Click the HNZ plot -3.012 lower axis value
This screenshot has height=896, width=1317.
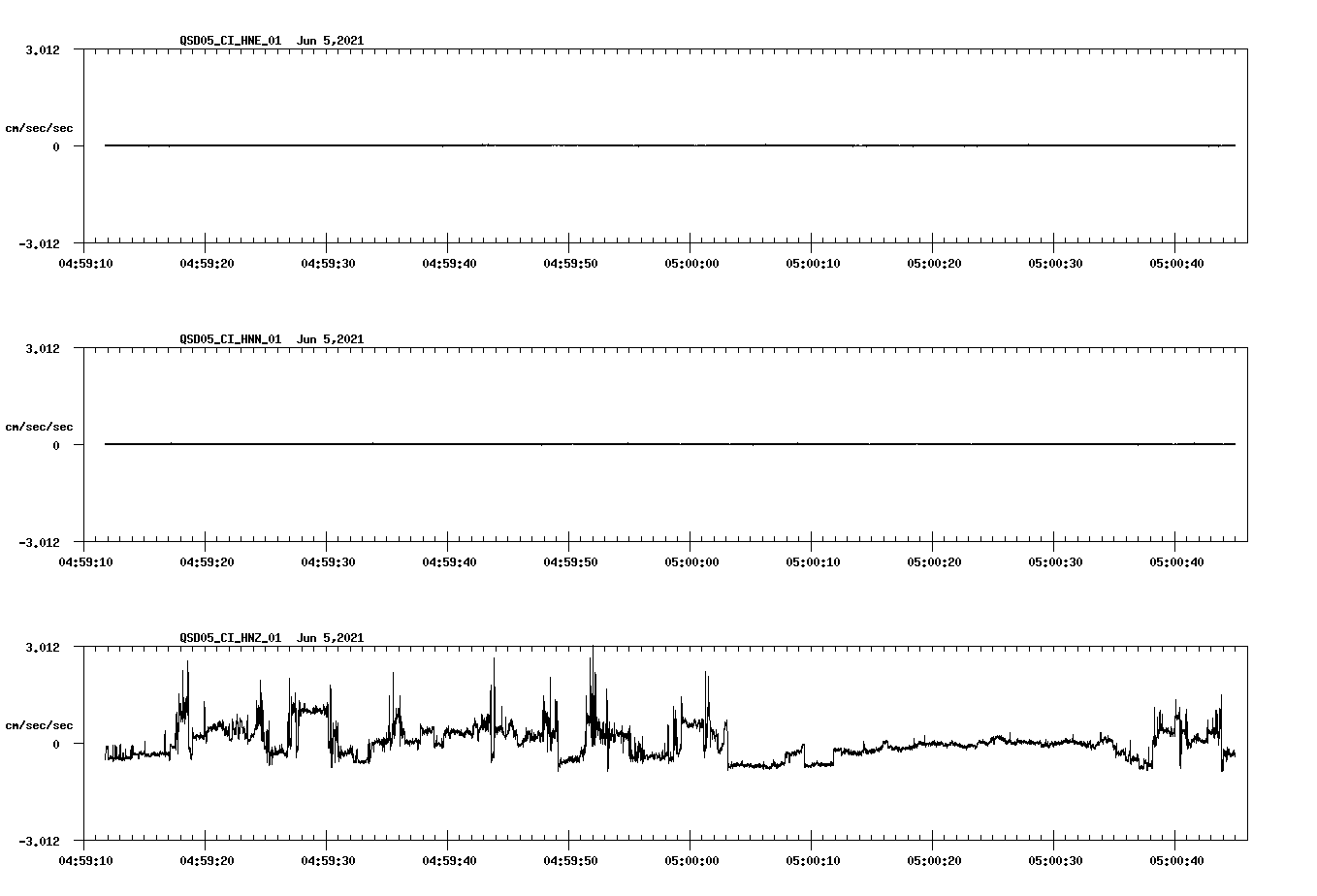[x=39, y=841]
